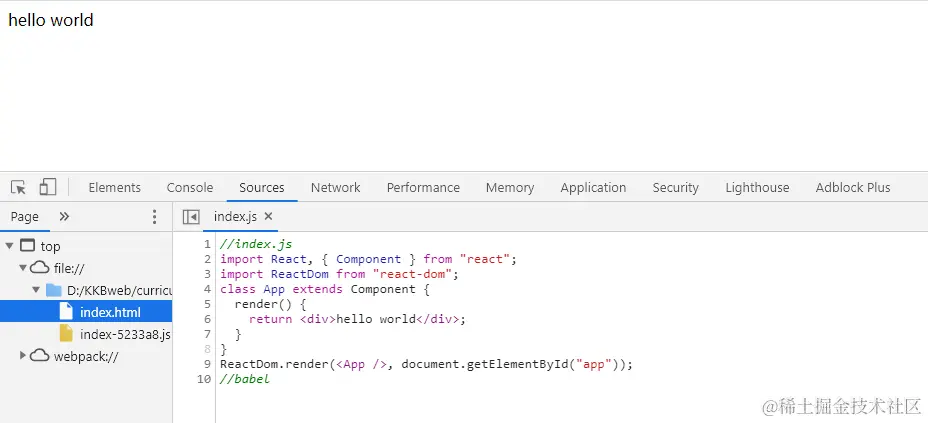Screen dimensions: 928x423
Task: Set breakpoint on line number 9
Action: point(207,364)
